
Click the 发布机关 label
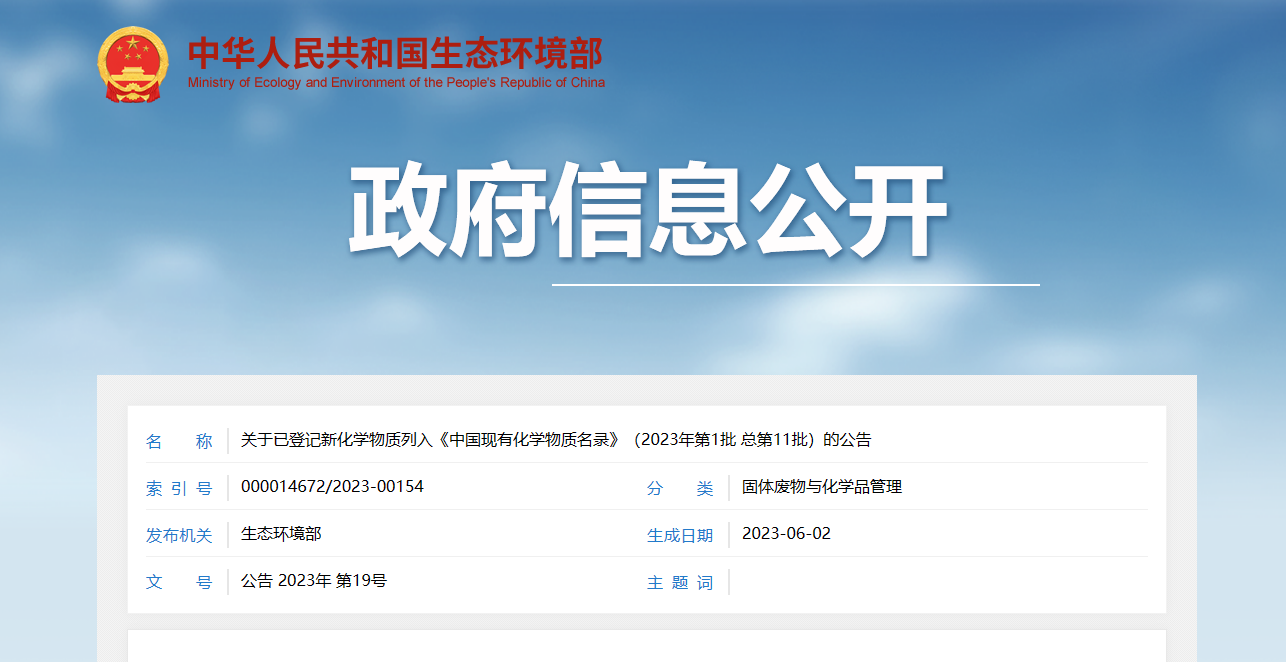[x=179, y=535]
